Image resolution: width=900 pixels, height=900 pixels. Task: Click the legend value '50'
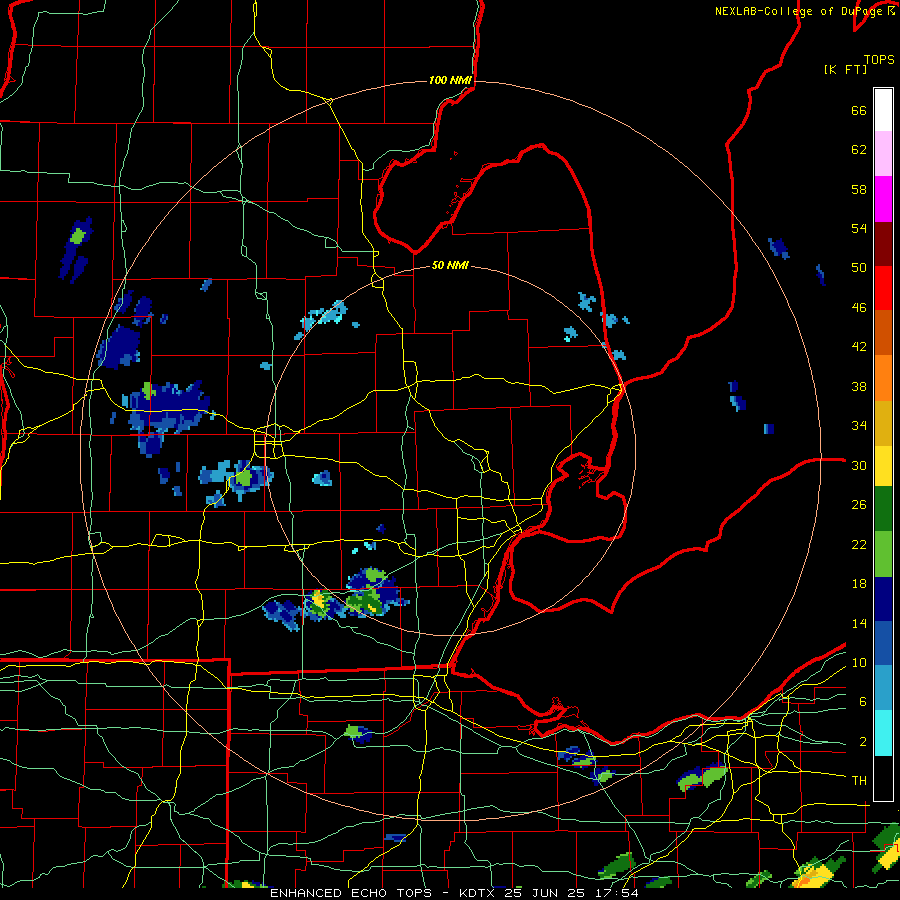coord(859,268)
